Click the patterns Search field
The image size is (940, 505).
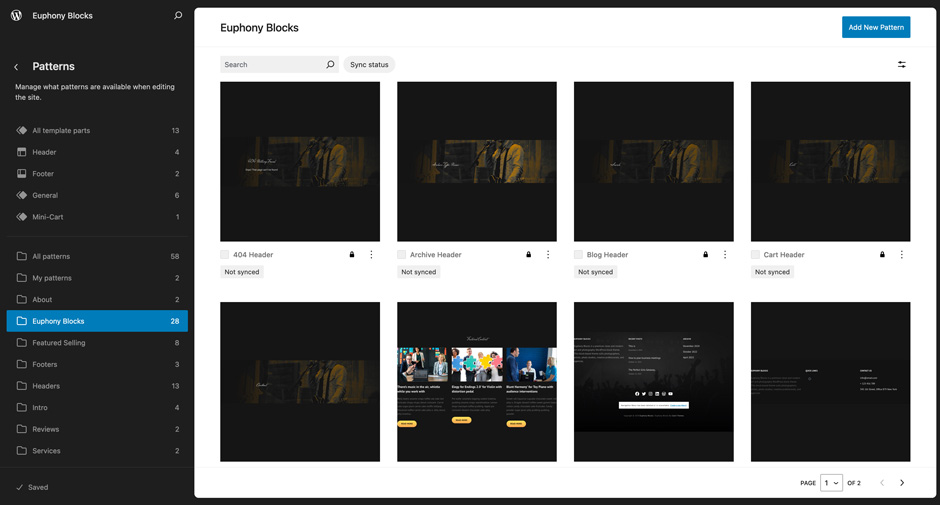coord(272,65)
